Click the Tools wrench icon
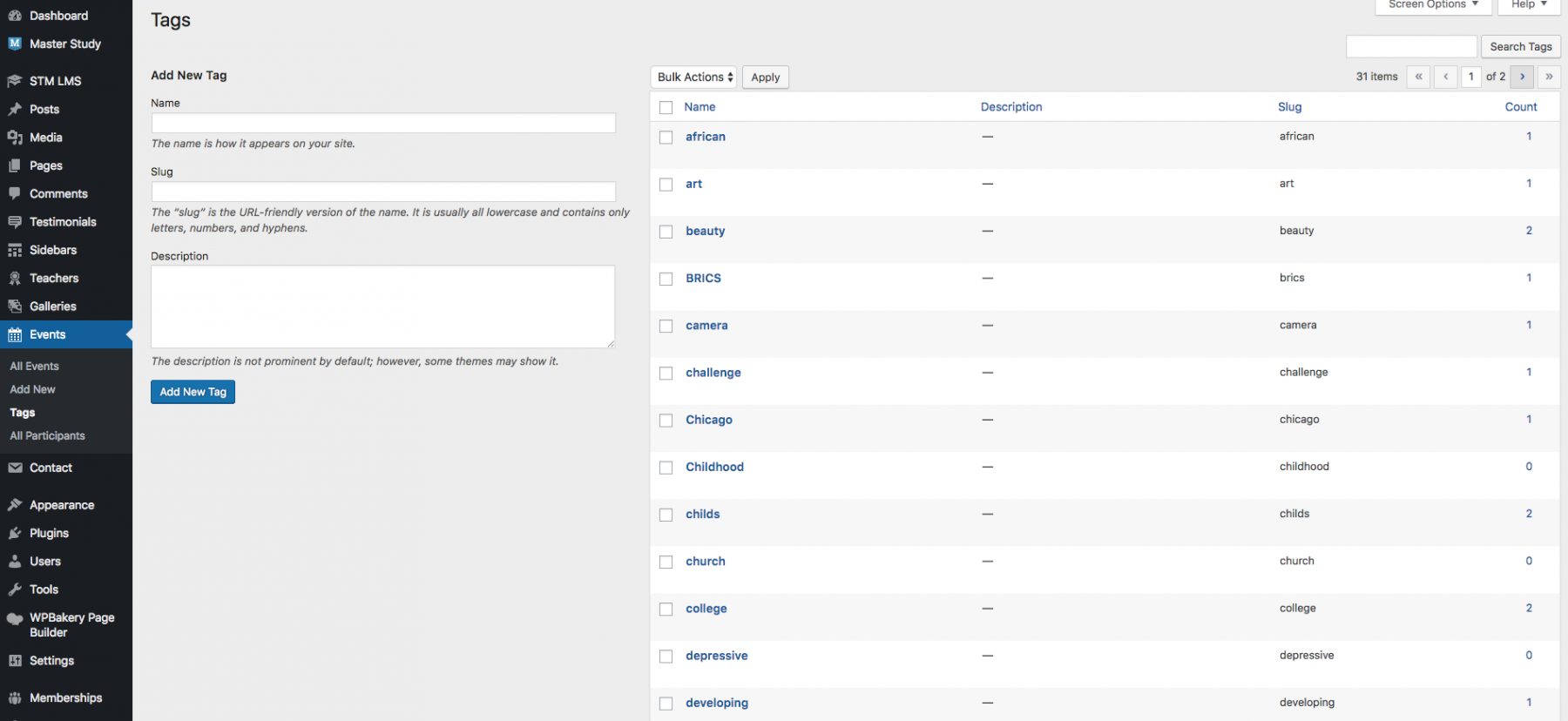Screen dimensions: 1568x721 coord(15,590)
